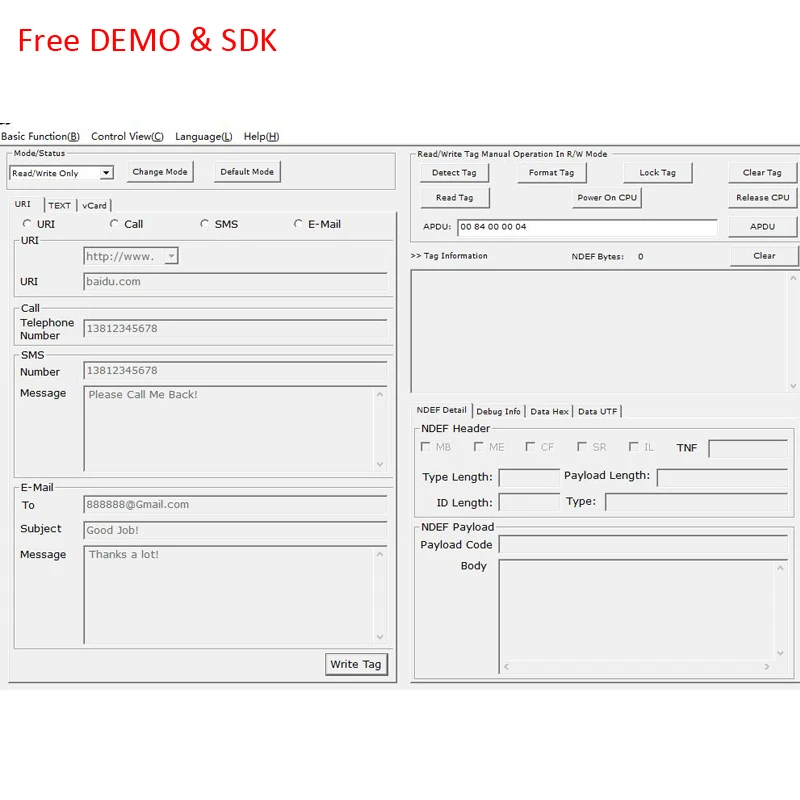Click Write Tag to write the tag
Viewport: 800px width, 800px height.
pos(356,663)
